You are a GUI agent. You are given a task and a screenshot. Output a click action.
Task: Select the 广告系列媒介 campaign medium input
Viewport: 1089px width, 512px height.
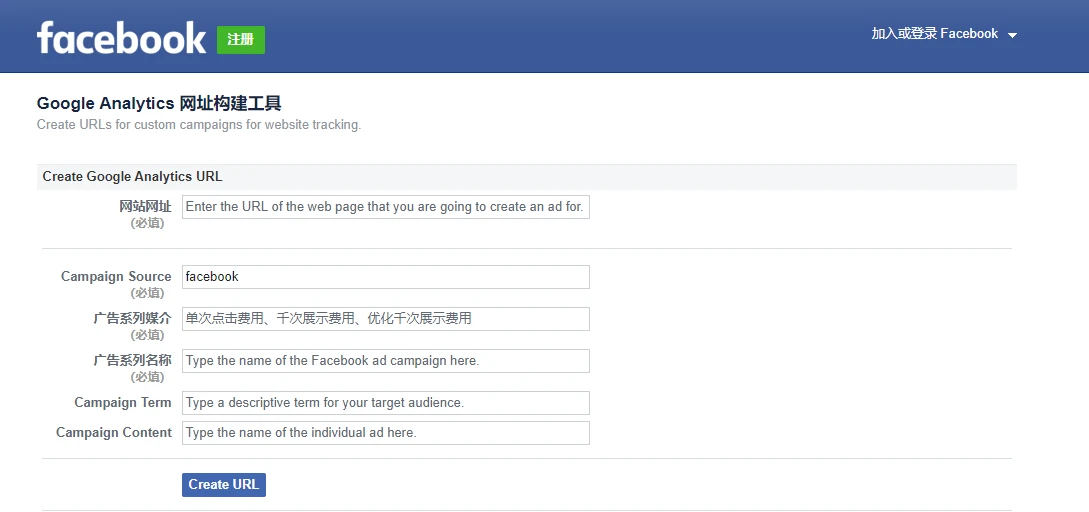[x=385, y=319]
